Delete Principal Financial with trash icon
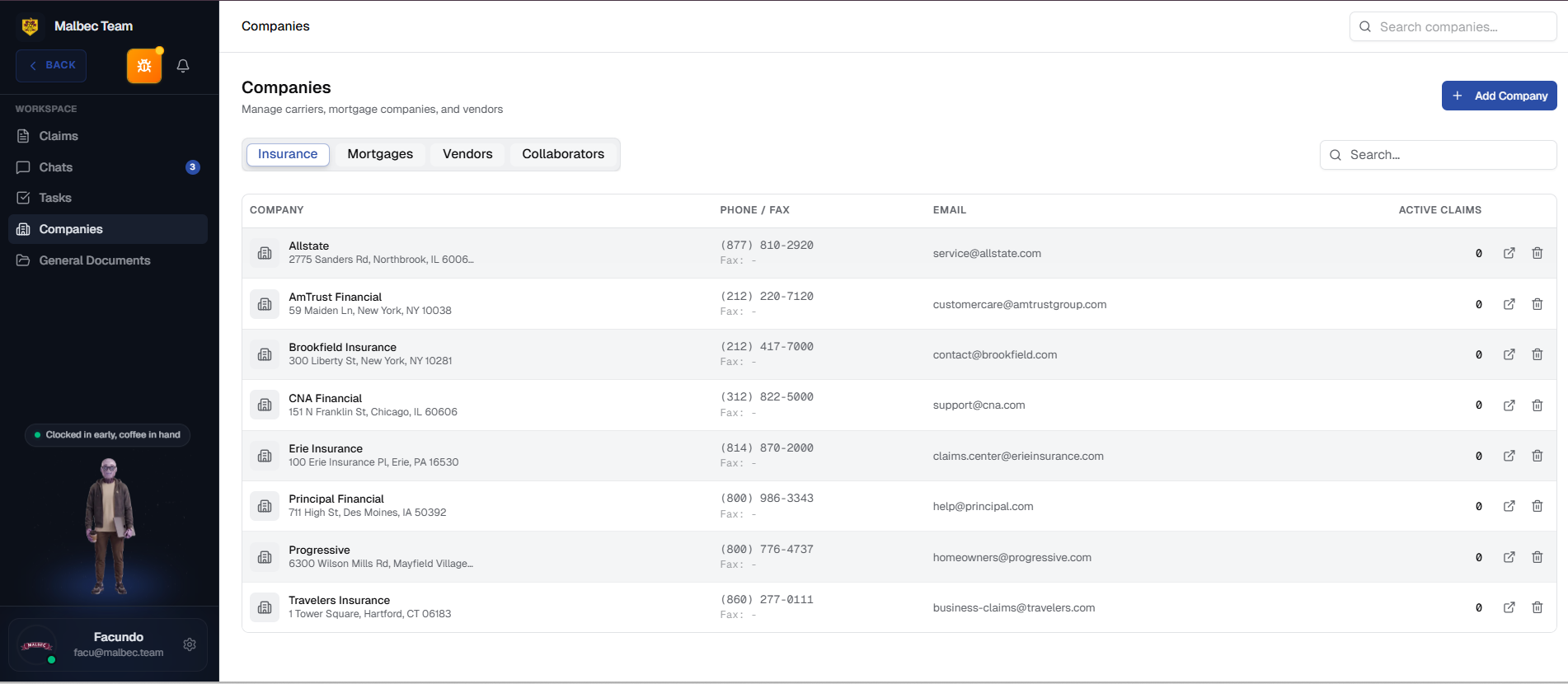 tap(1537, 506)
